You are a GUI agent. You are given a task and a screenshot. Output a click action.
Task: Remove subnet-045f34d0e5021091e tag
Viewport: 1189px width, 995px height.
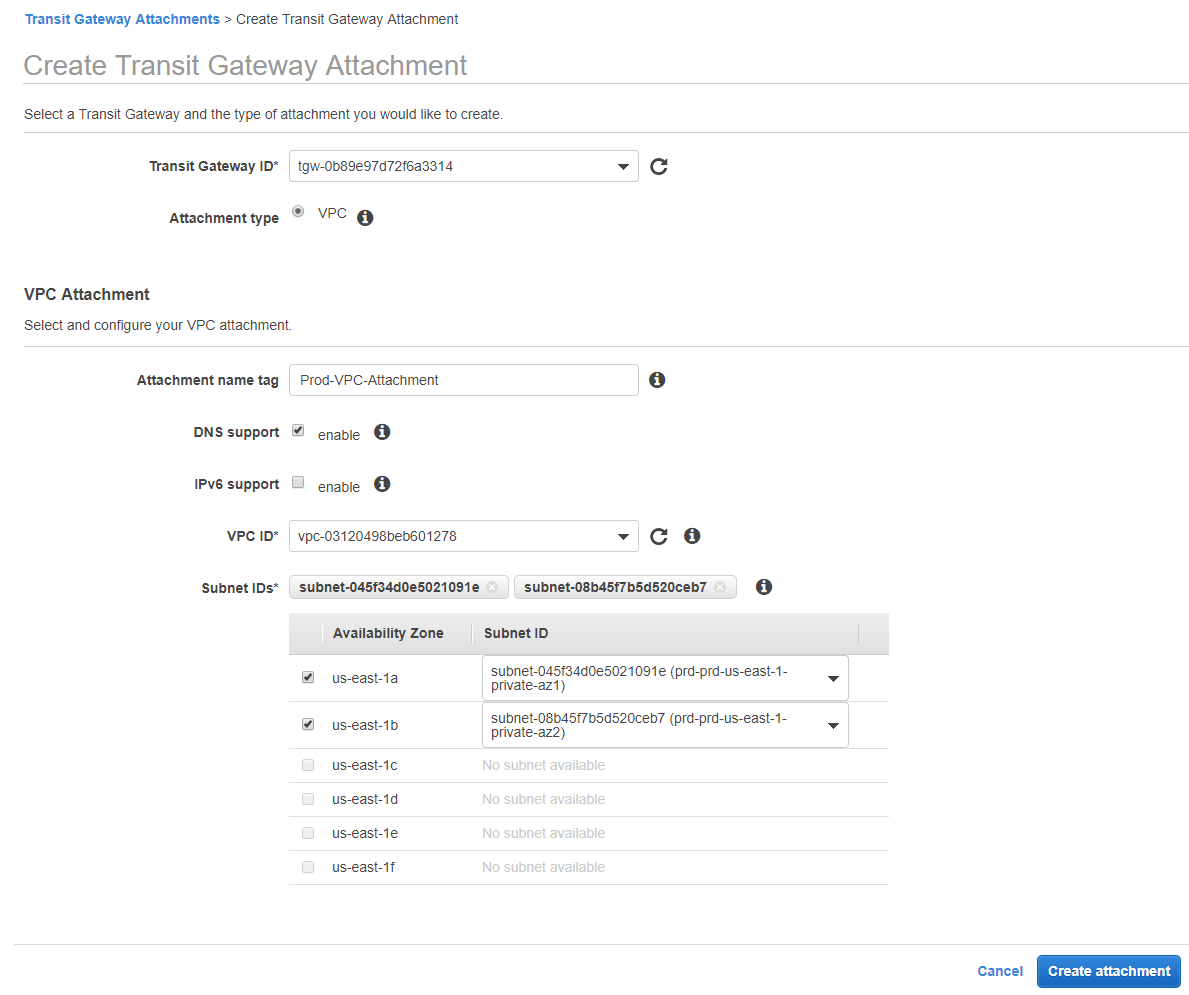point(492,588)
